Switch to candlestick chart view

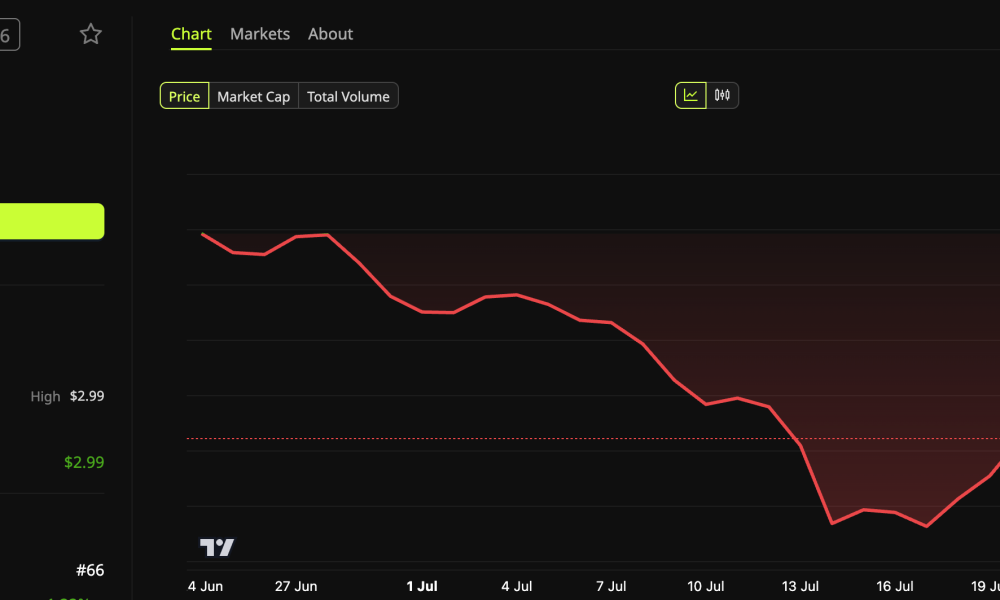tap(723, 96)
